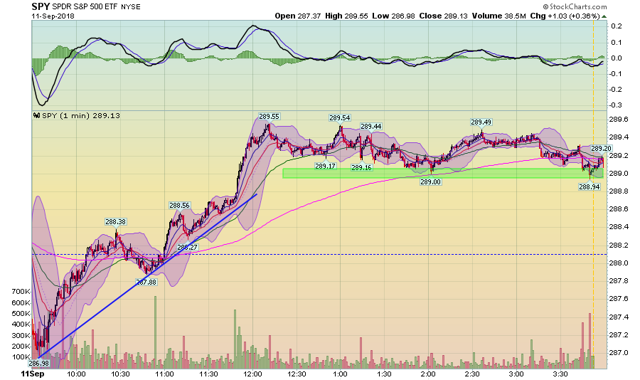Click the bold SPY ticker symbol title

40,7
